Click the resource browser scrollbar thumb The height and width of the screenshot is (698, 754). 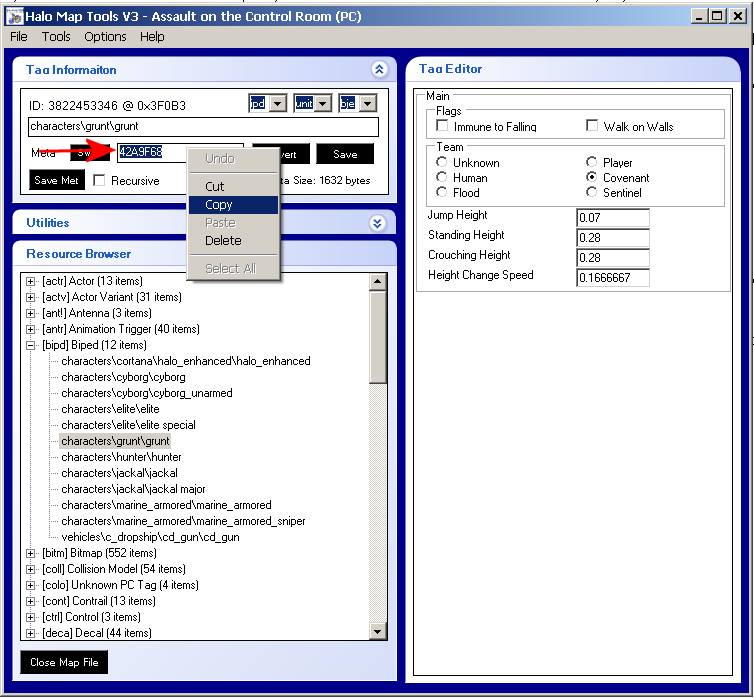377,337
